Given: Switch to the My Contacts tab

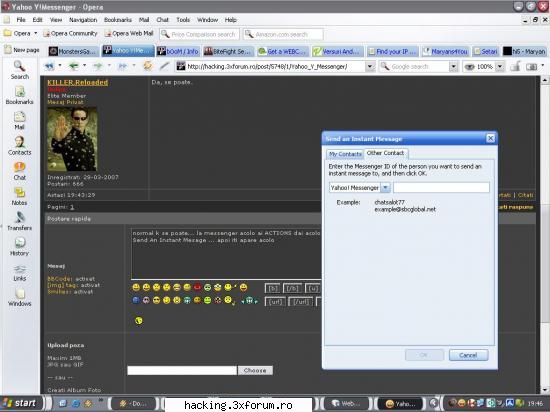Looking at the screenshot, I should pos(345,154).
